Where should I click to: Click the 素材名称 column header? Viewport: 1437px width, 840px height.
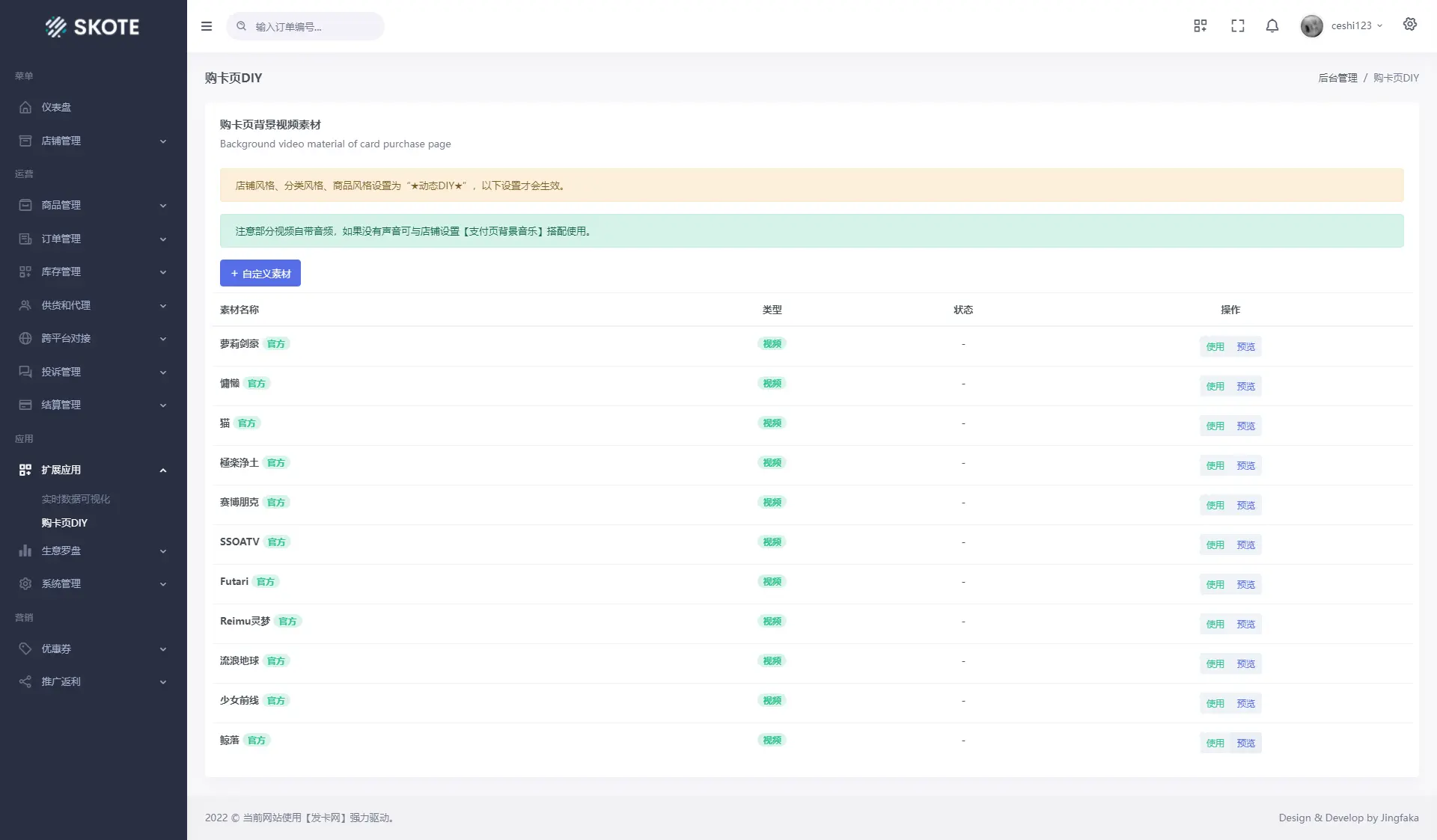[239, 310]
